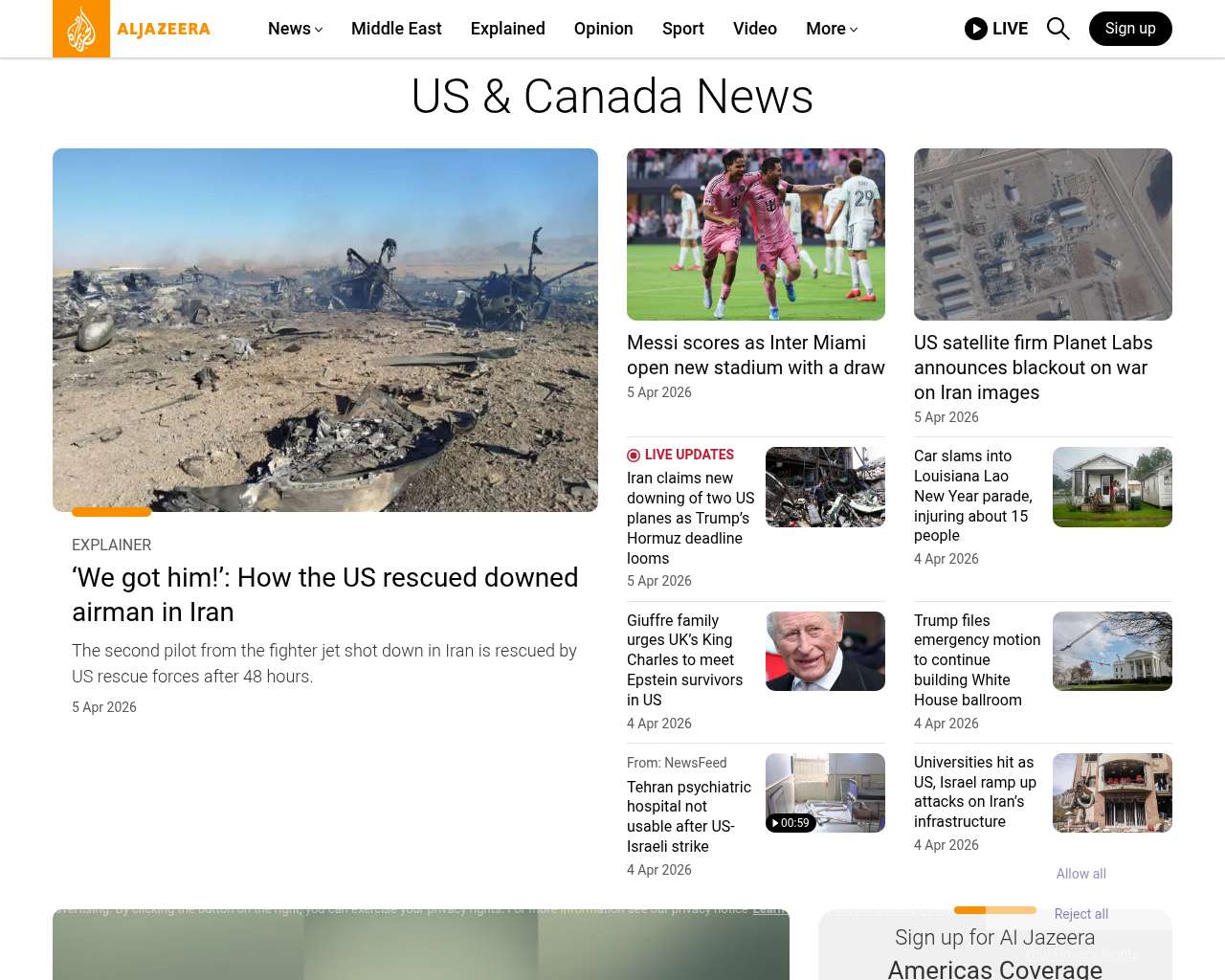Navigate to the Opinion section
This screenshot has width=1225, height=980.
(x=604, y=29)
